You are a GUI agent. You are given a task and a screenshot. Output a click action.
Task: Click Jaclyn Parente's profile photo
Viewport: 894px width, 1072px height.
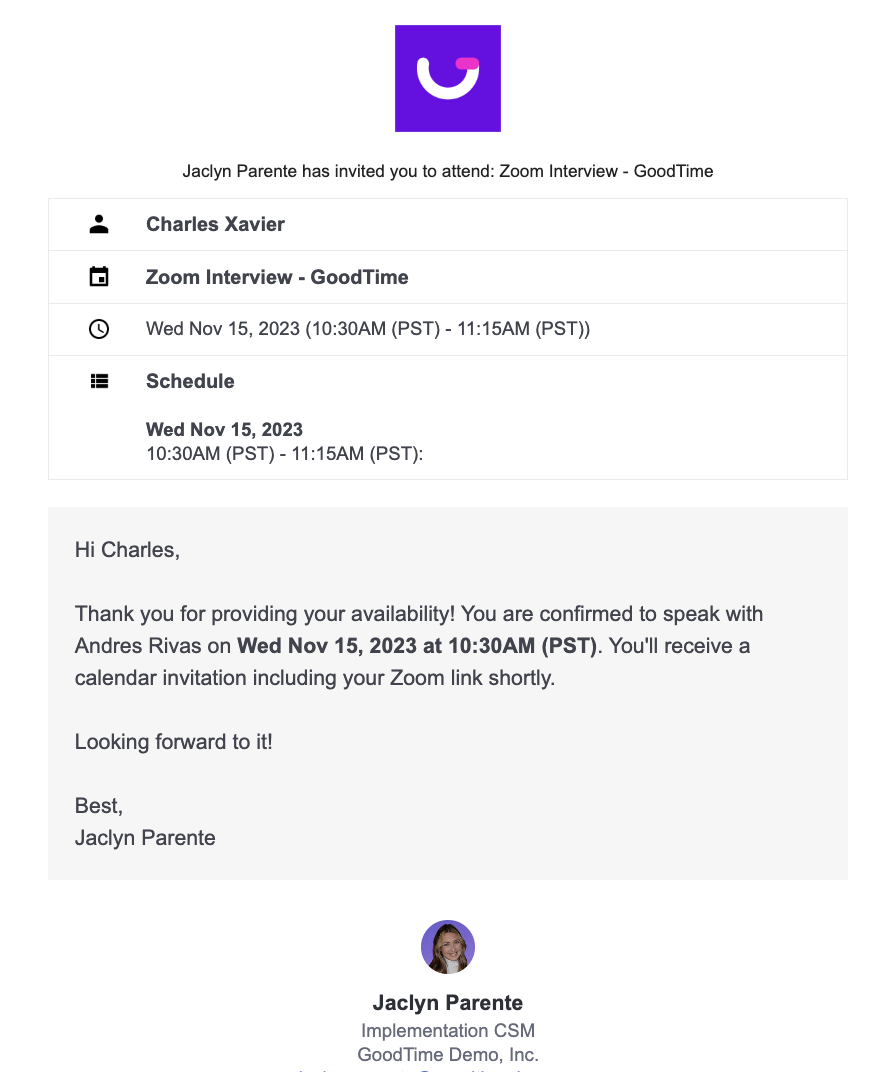coord(448,947)
